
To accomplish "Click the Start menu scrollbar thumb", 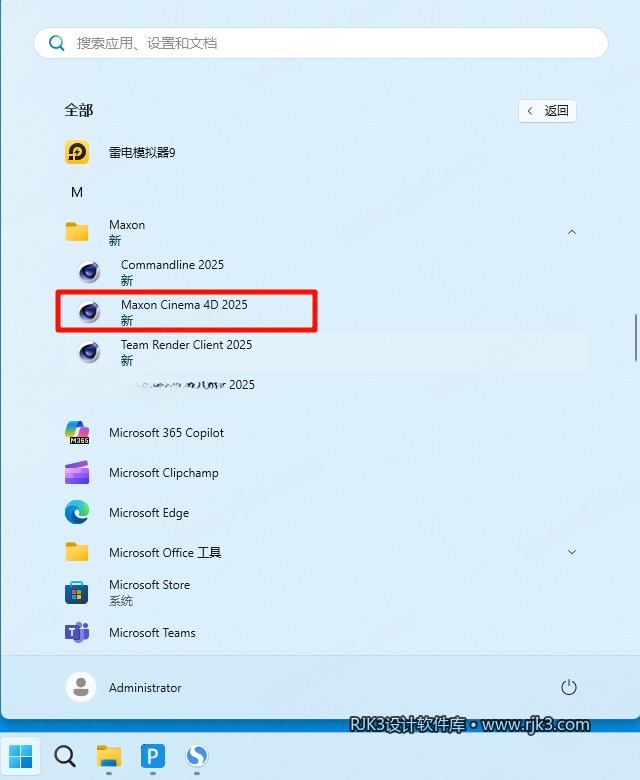I will [x=636, y=337].
